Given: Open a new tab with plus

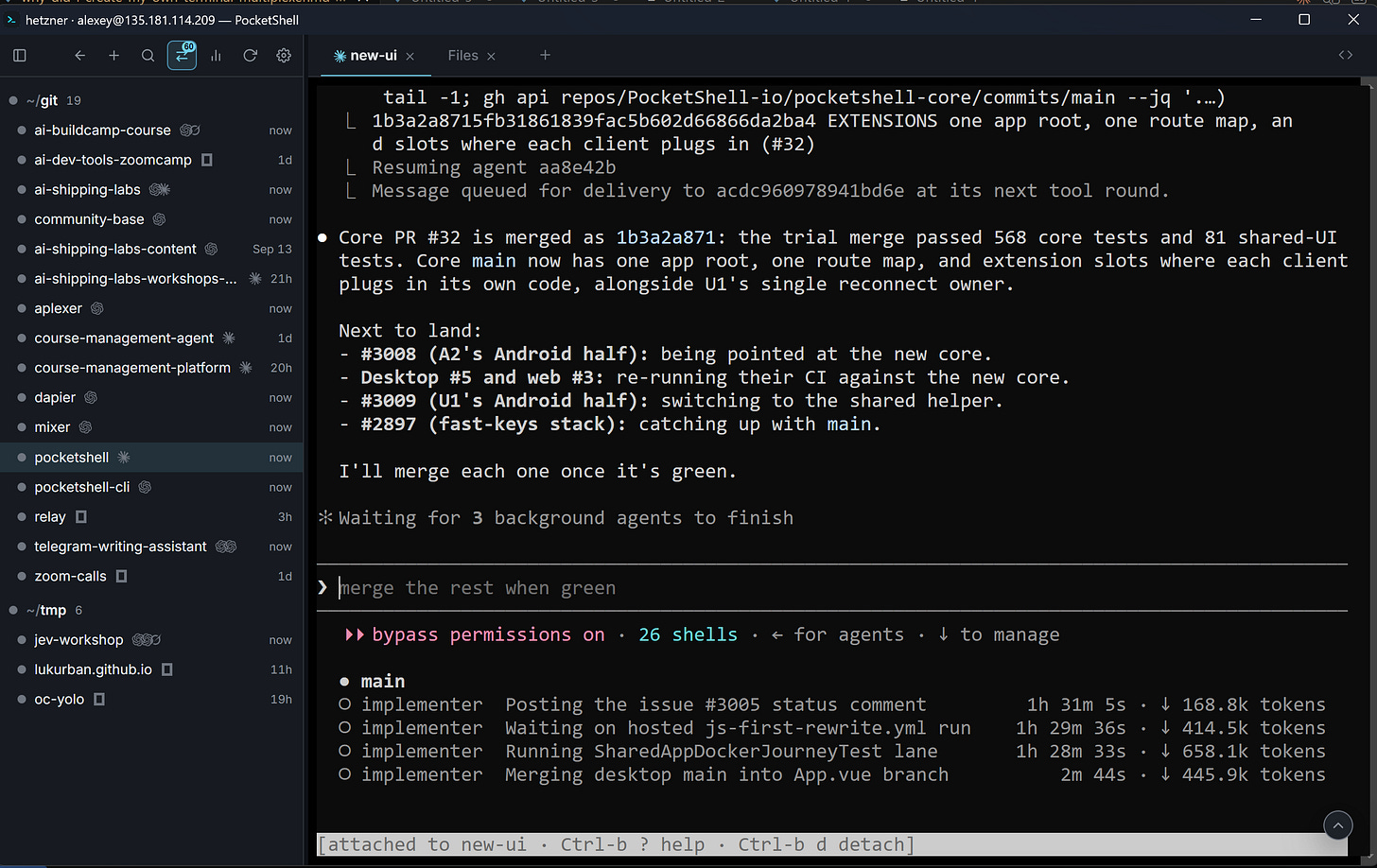Looking at the screenshot, I should (545, 56).
